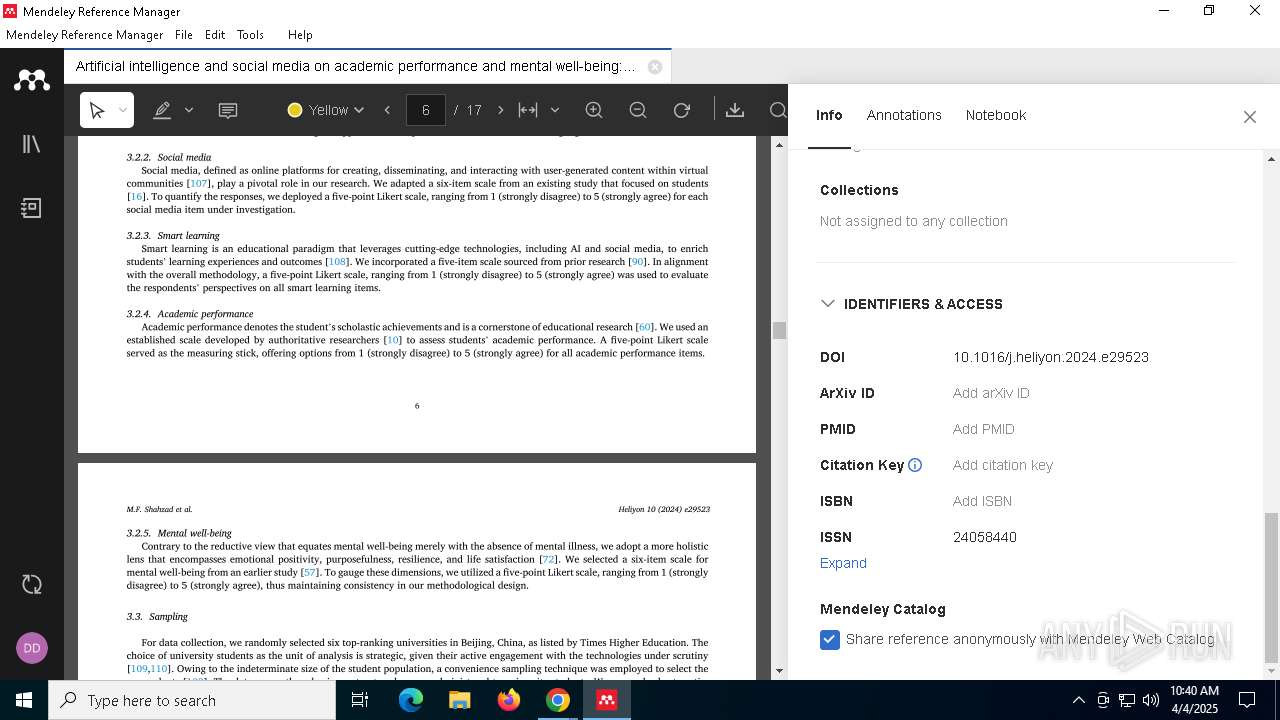Open the Windows Start menu
1280x720 pixels.
point(24,700)
